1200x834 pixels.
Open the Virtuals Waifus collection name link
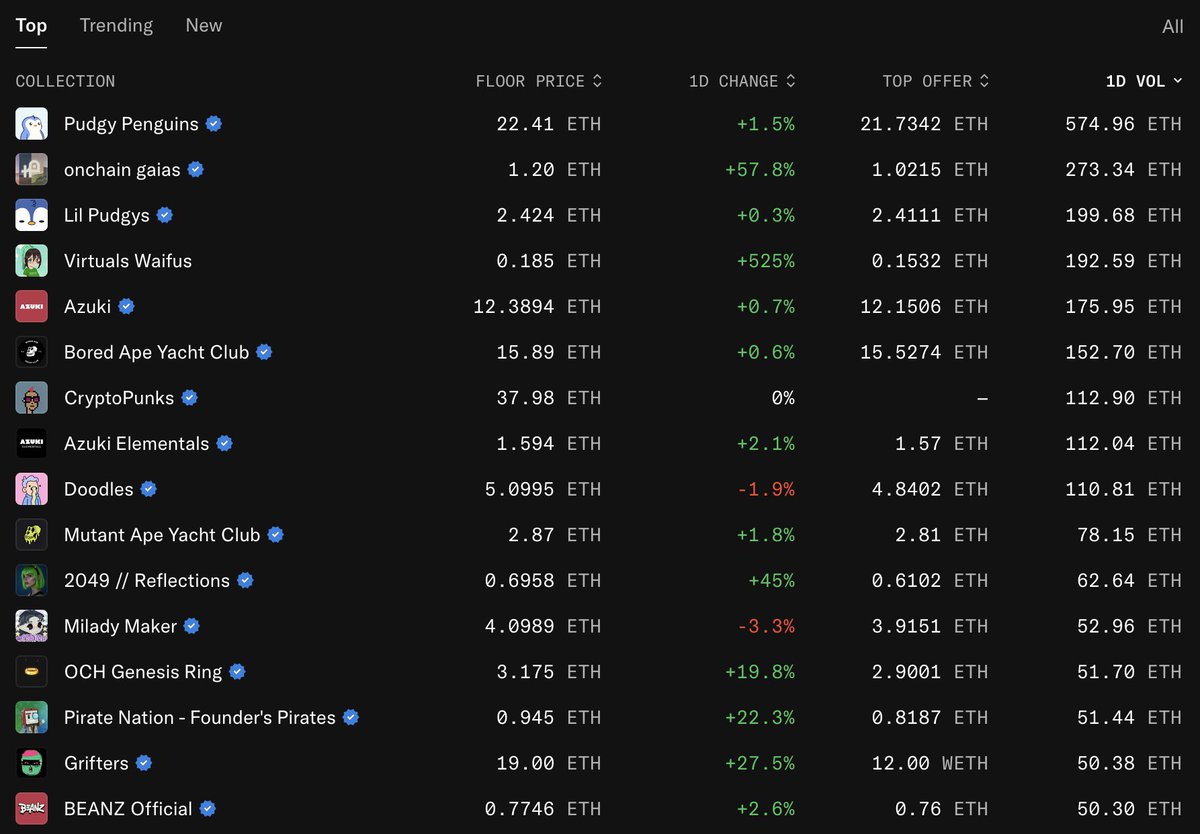coord(128,261)
